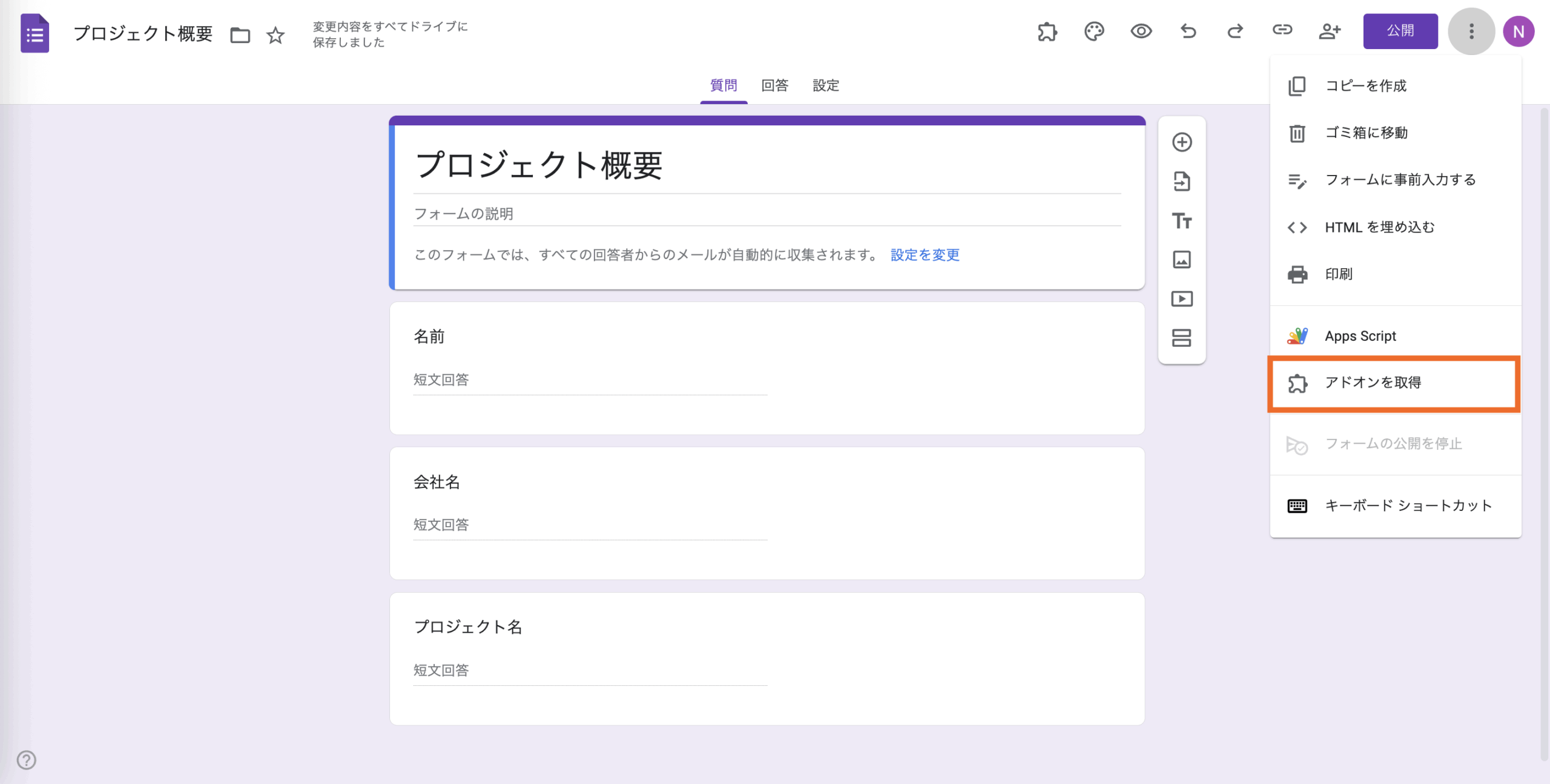This screenshot has height=784, width=1550.
Task: Add a question using the plus circle icon
Action: (1182, 142)
